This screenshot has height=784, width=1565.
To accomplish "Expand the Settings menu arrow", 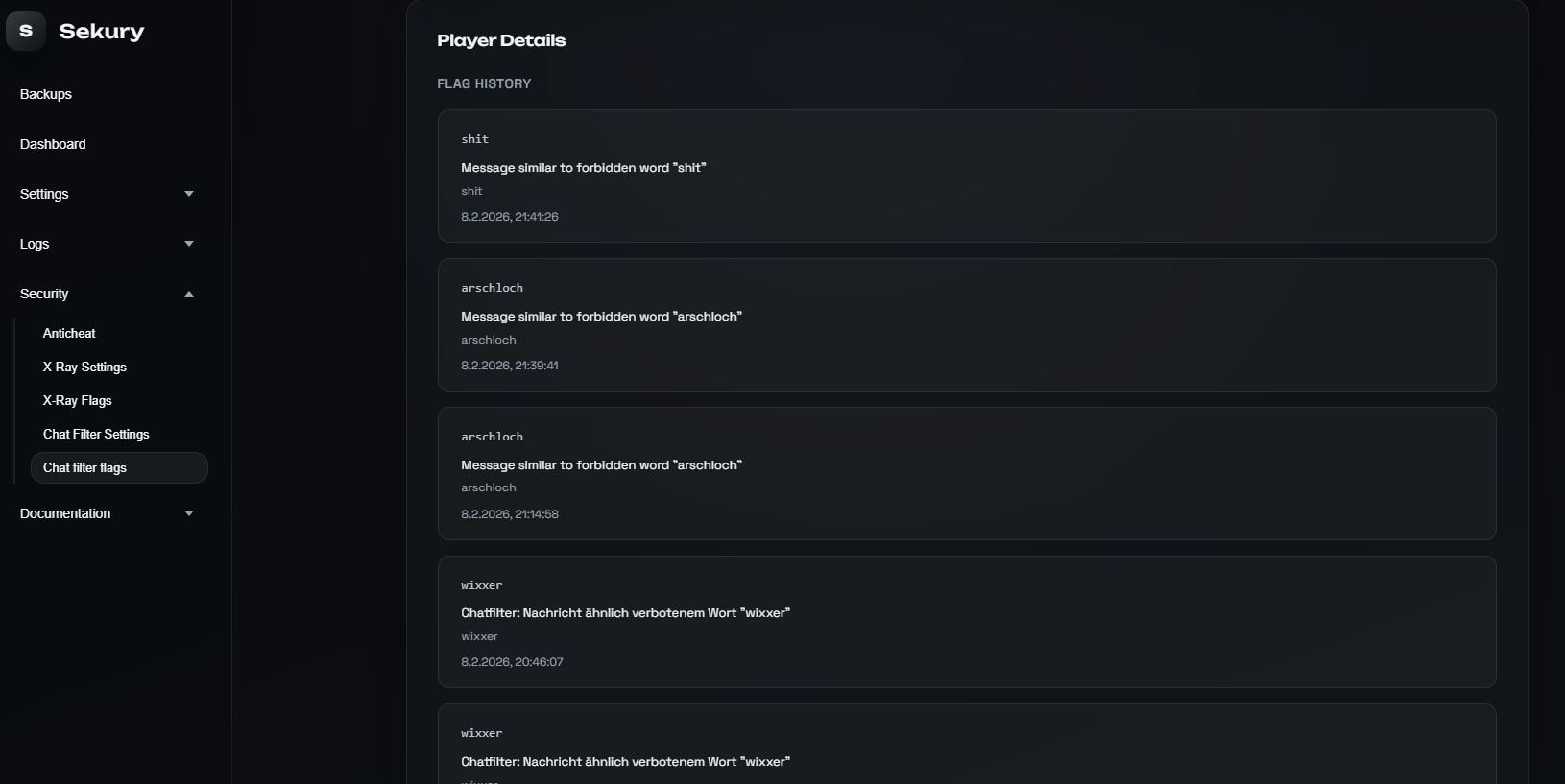I will (x=189, y=194).
